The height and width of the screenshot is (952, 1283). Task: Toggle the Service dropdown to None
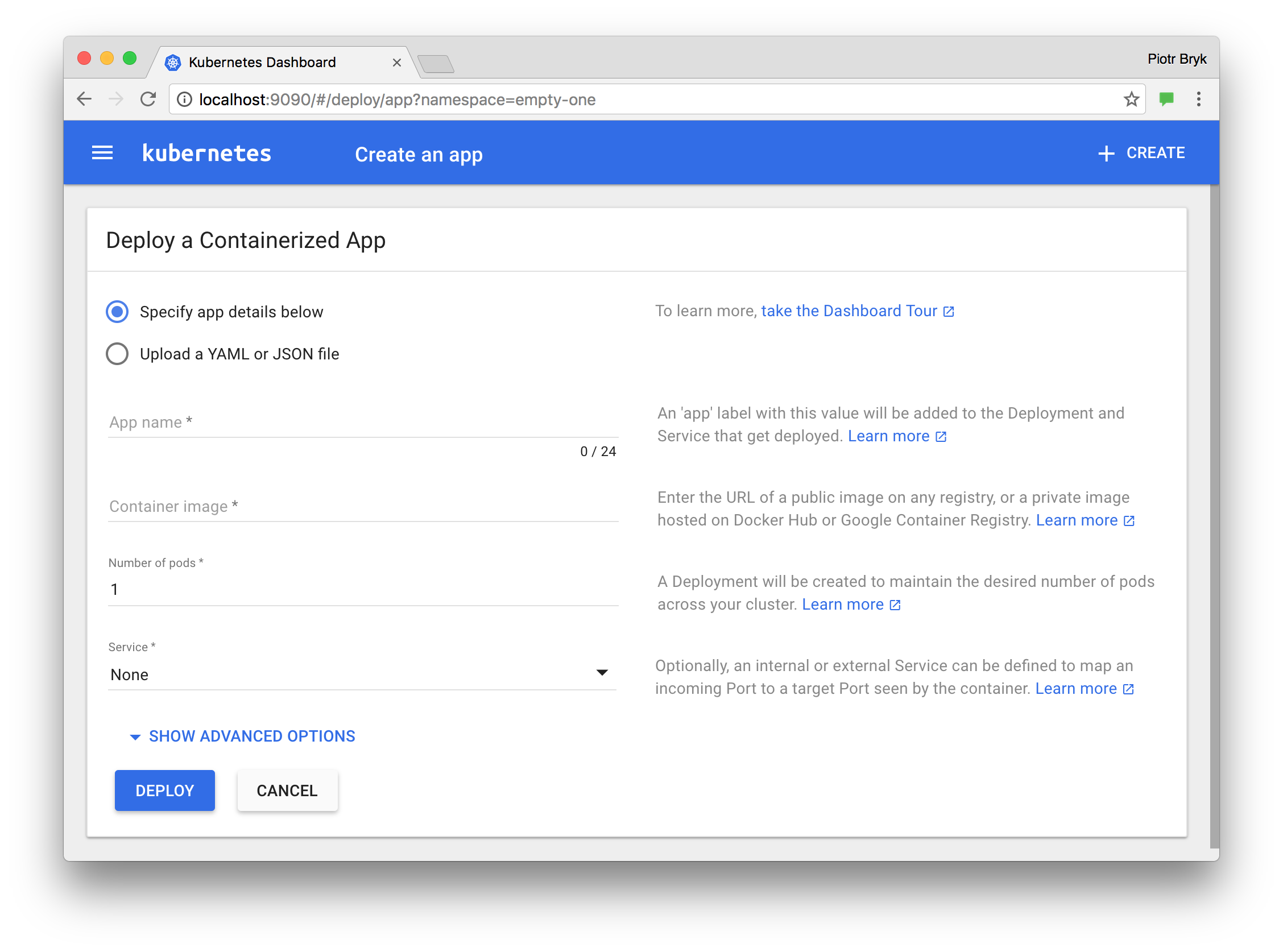click(363, 673)
